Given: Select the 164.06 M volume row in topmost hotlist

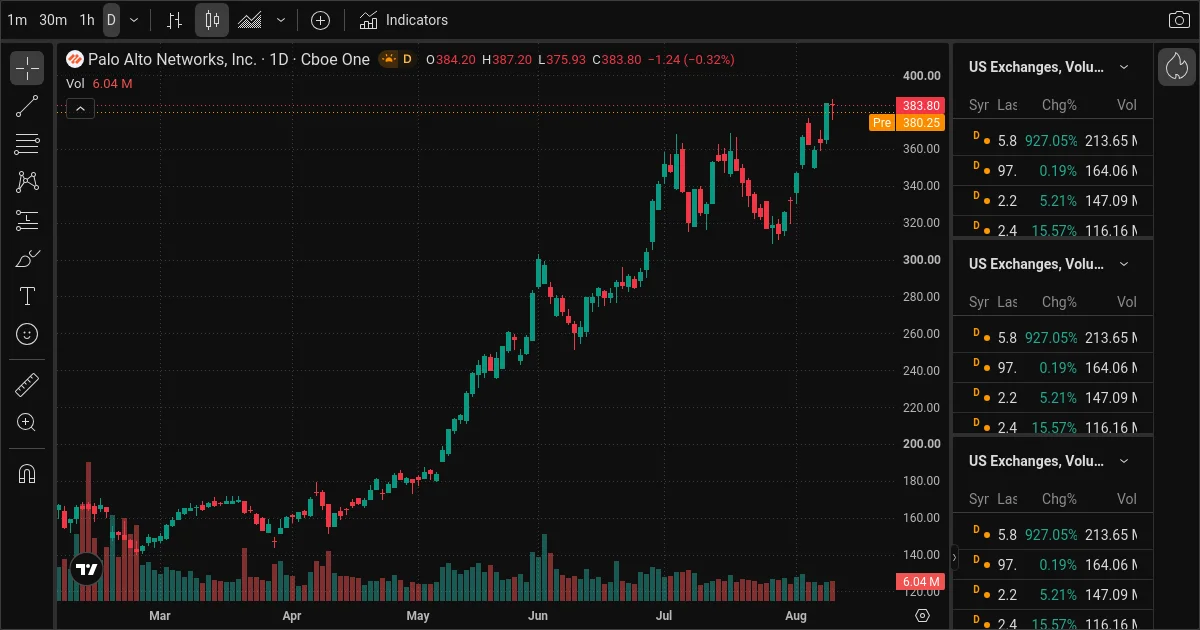Looking at the screenshot, I should (1052, 171).
